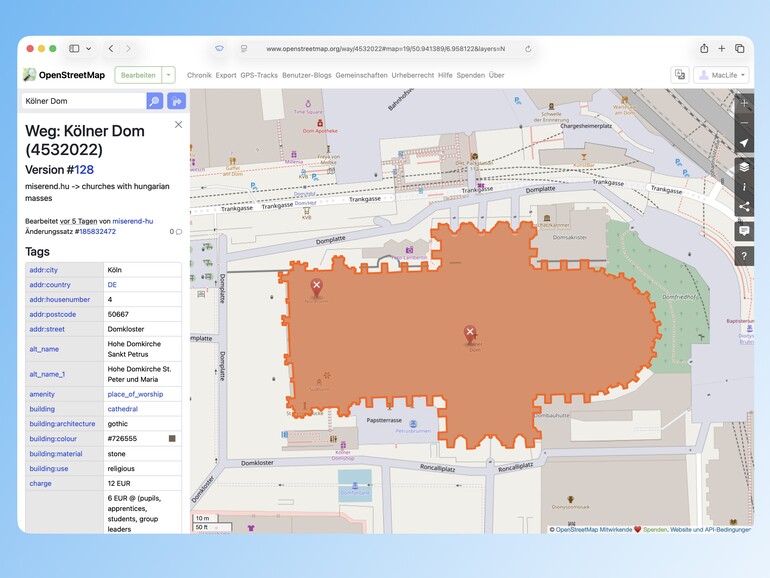Open the MacLife user menu

(721, 75)
